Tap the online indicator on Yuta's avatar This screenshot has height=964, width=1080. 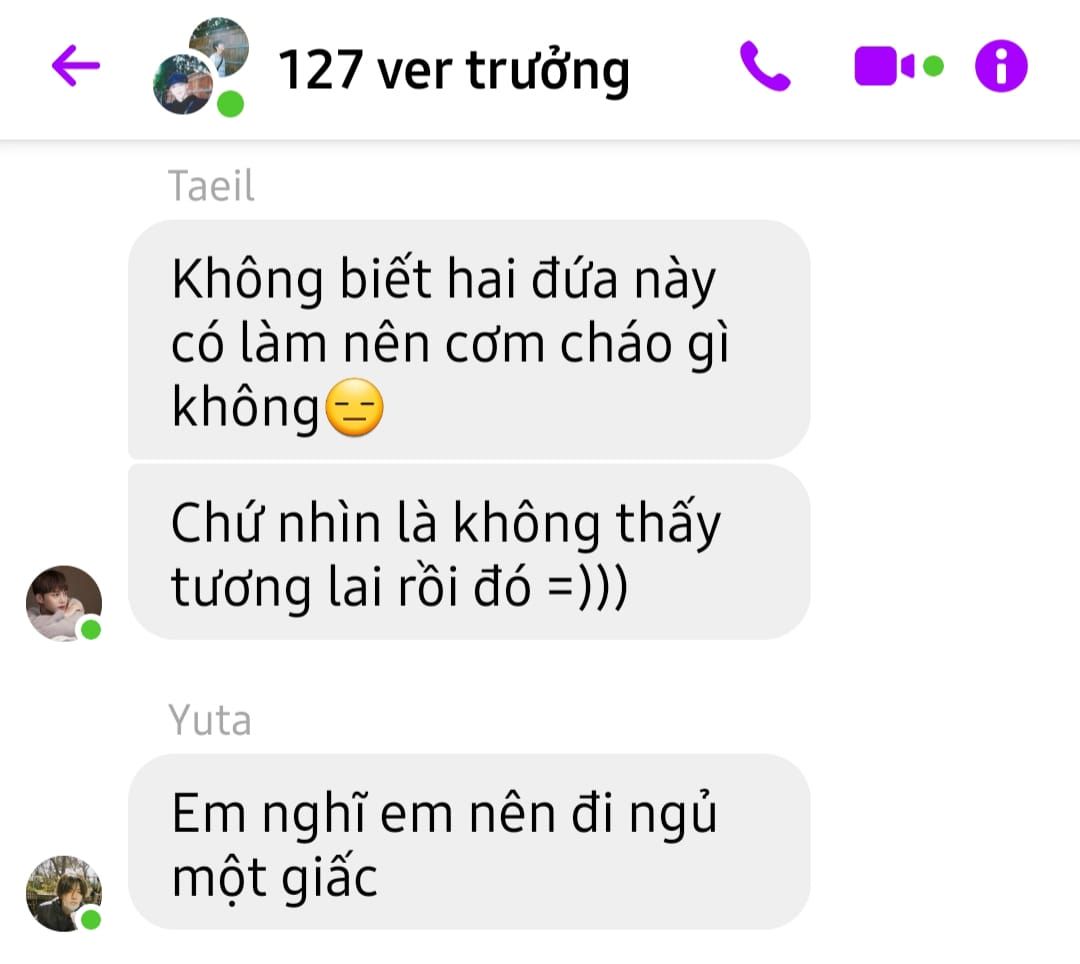91,919
